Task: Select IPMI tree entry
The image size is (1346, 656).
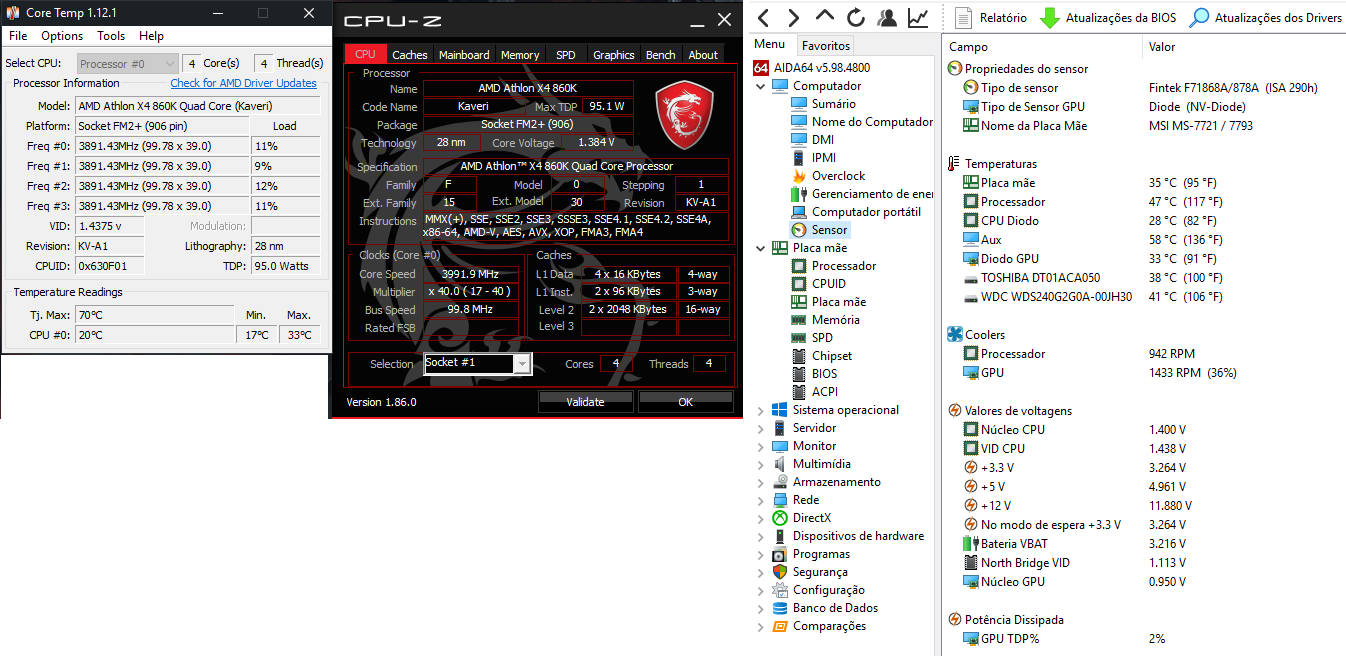Action: pyautogui.click(x=813, y=158)
